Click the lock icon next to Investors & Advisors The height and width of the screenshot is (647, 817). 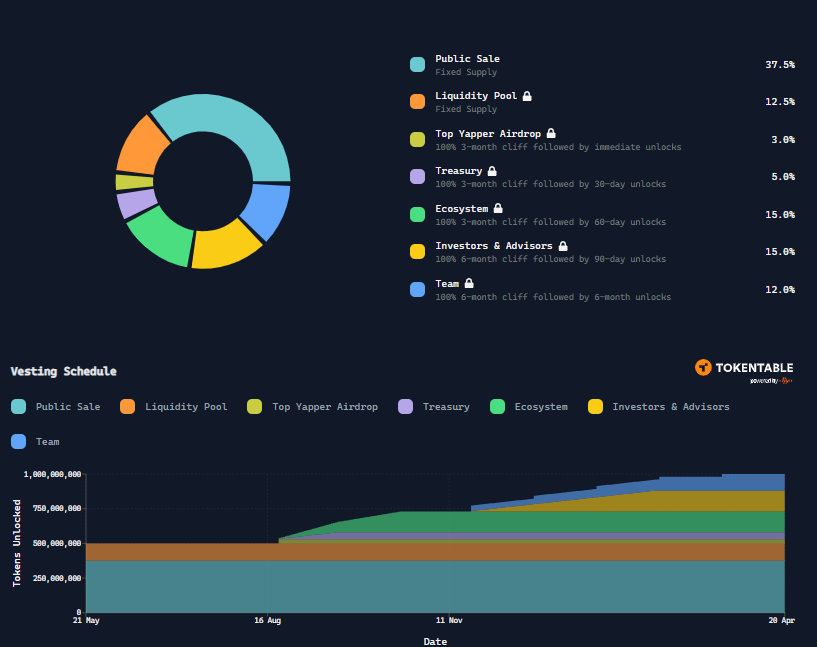(x=563, y=246)
